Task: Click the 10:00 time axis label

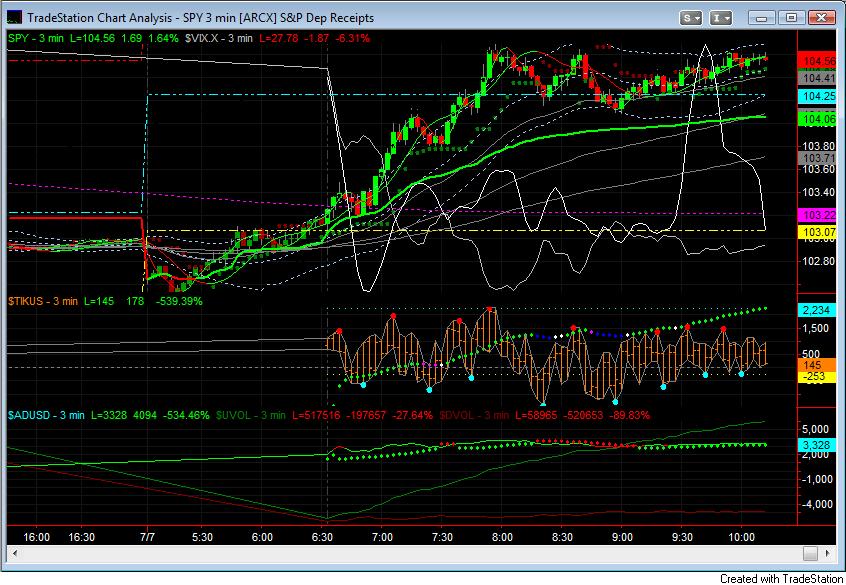Action: (x=741, y=537)
